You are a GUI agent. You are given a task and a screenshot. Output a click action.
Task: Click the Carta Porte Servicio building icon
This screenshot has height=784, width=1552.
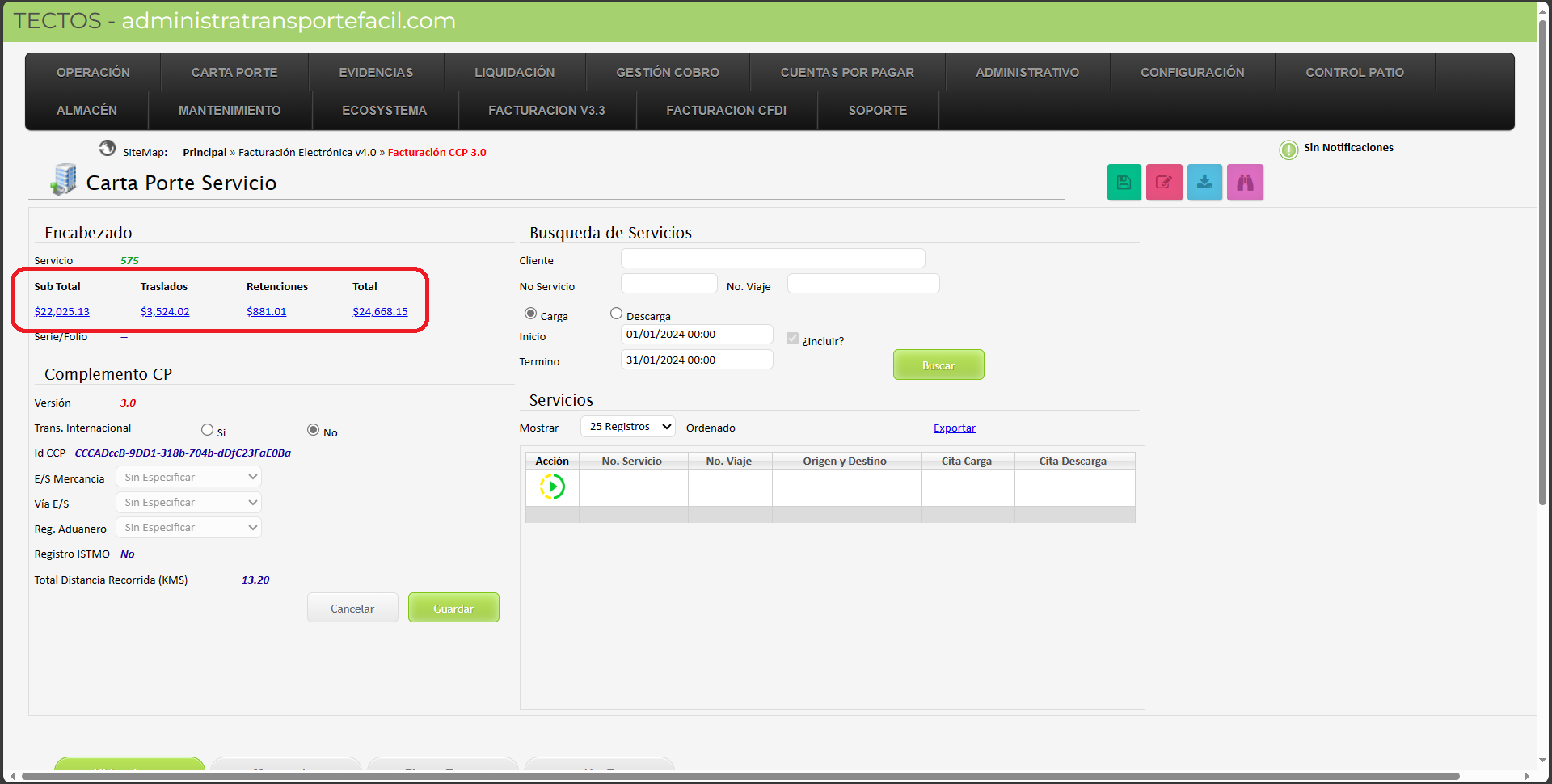(x=63, y=179)
